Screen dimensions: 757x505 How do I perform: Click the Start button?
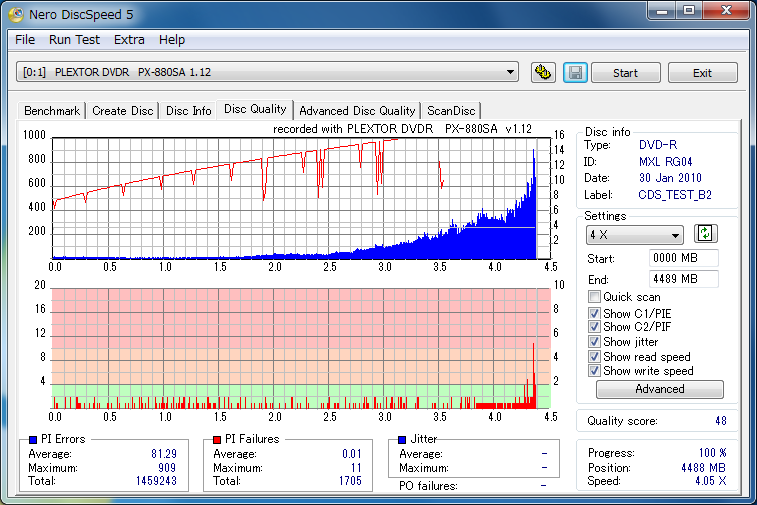(626, 73)
